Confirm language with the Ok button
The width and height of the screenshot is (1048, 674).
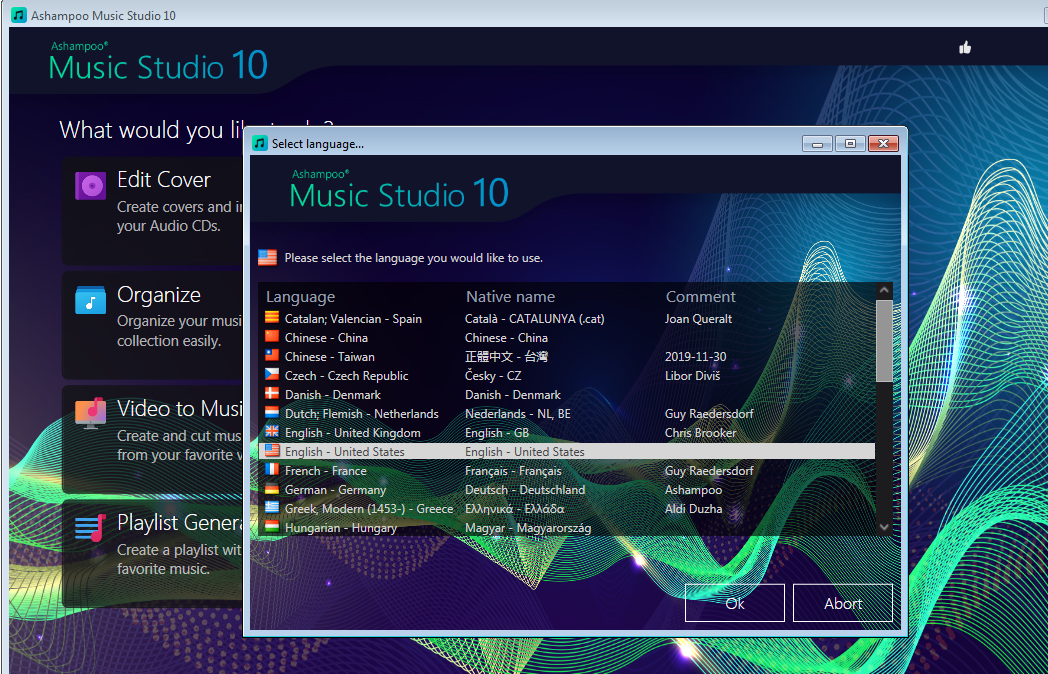click(x=735, y=603)
